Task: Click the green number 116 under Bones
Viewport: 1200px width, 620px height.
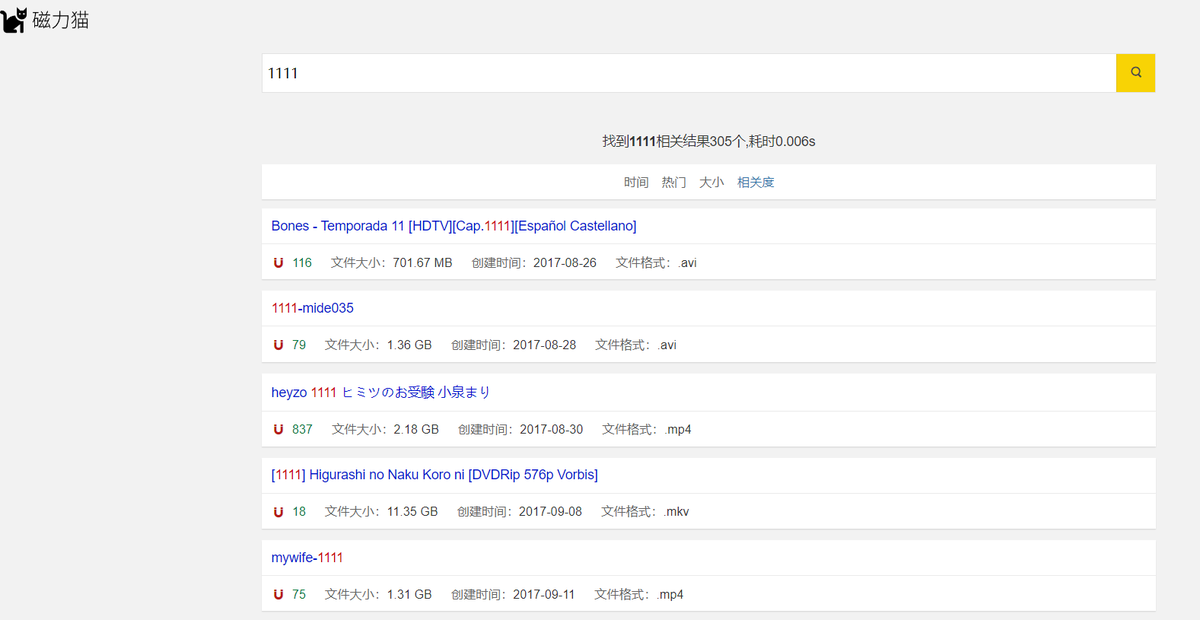Action: click(x=302, y=262)
